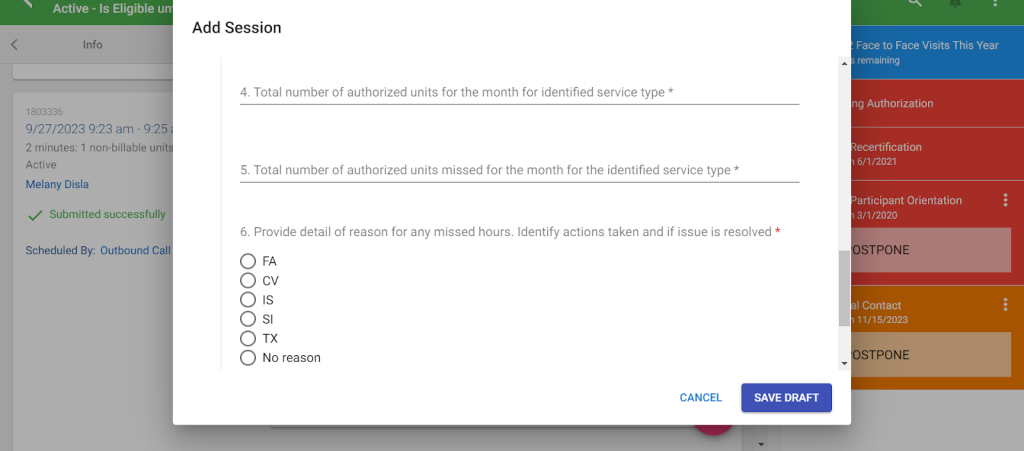Viewport: 1024px width, 451px height.
Task: Pick the SI radio option
Action: (x=248, y=319)
